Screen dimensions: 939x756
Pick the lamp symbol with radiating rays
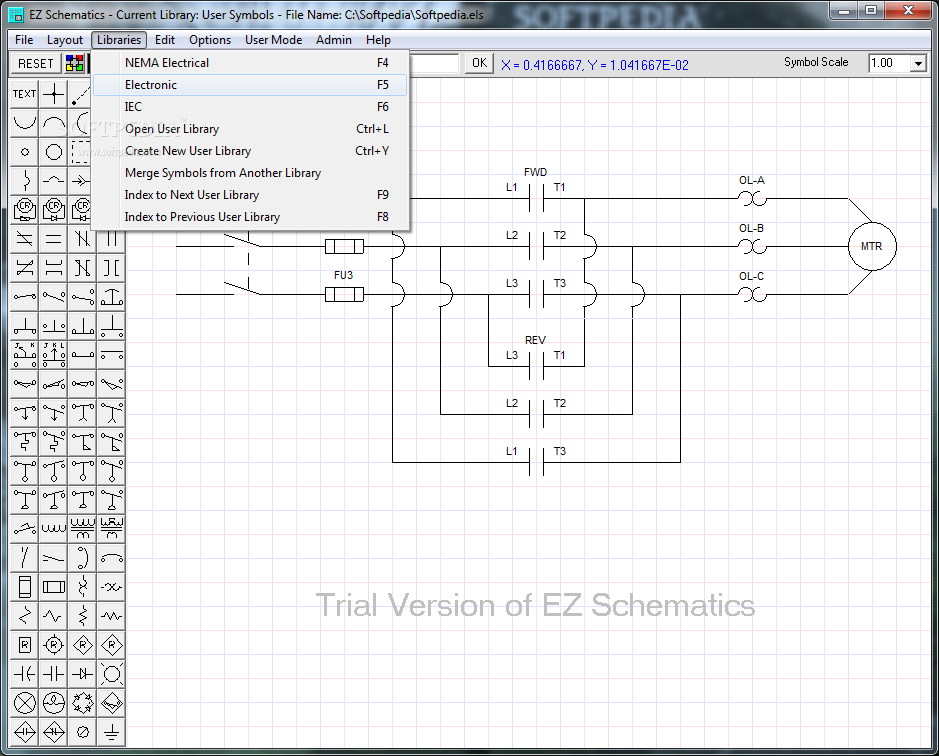coord(111,675)
